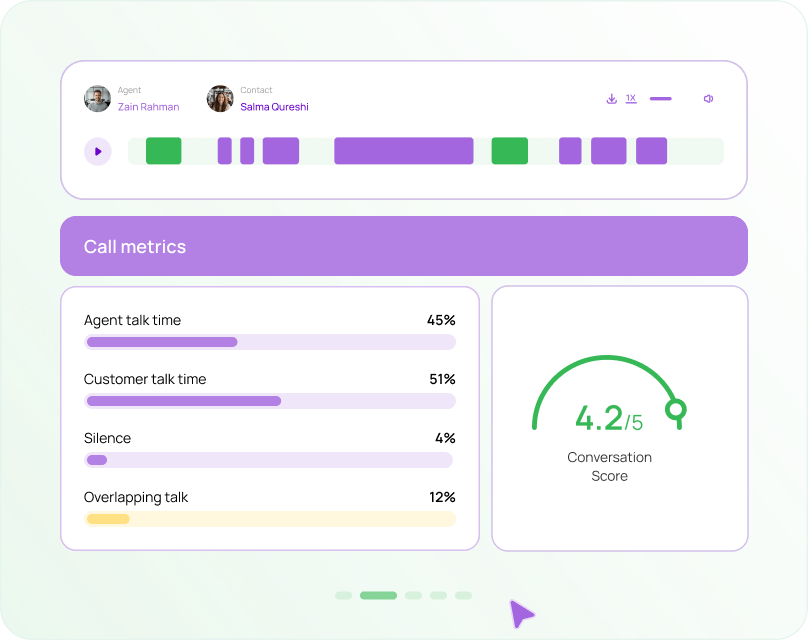
Task: Click the Conversation Score gauge knob
Action: 676,409
